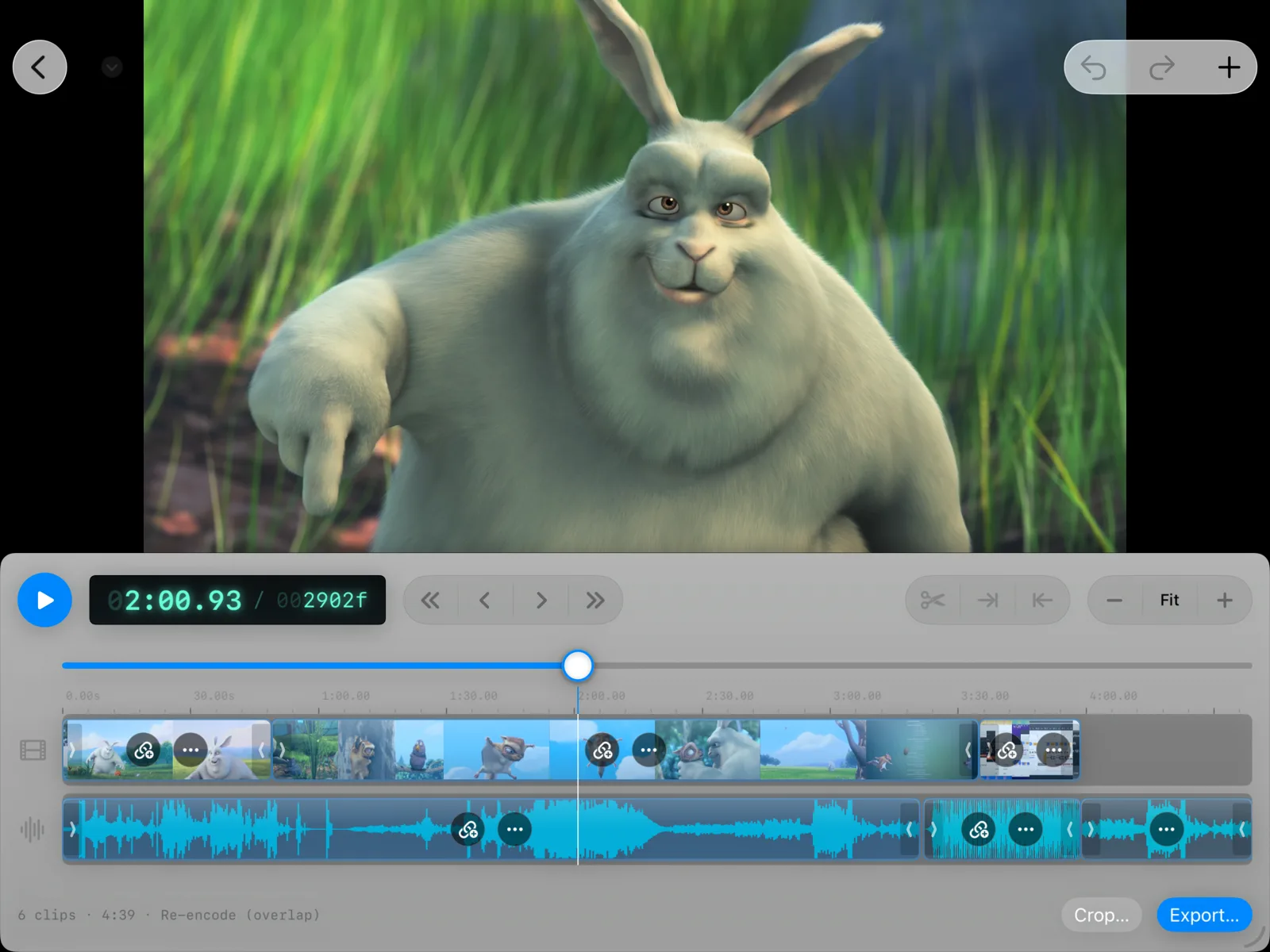Click the grey remaining part of the scrubber
The width and height of the screenshot is (1270, 952).
[x=922, y=666]
